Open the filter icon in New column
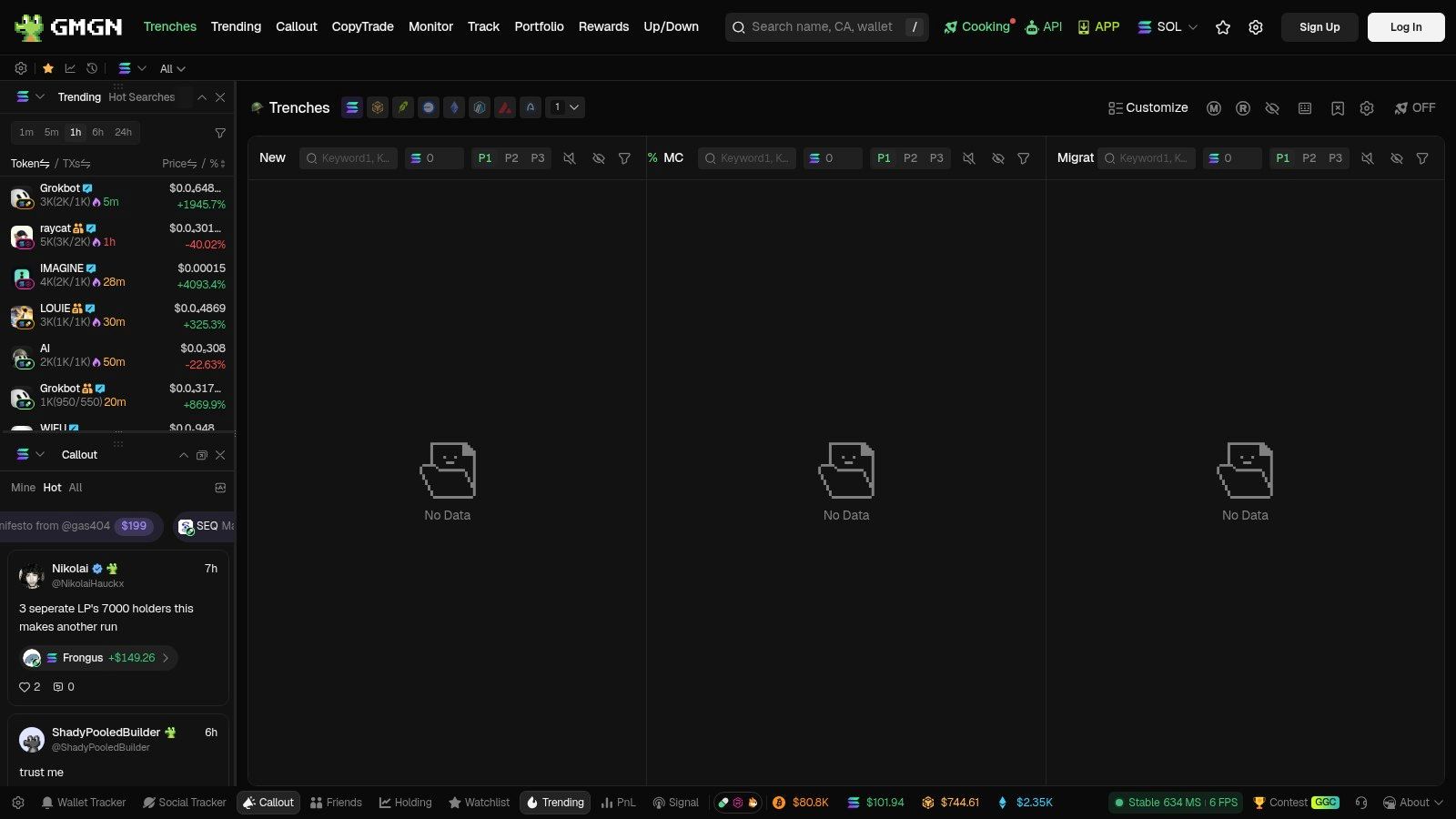Viewport: 1456px width, 819px height. click(624, 158)
